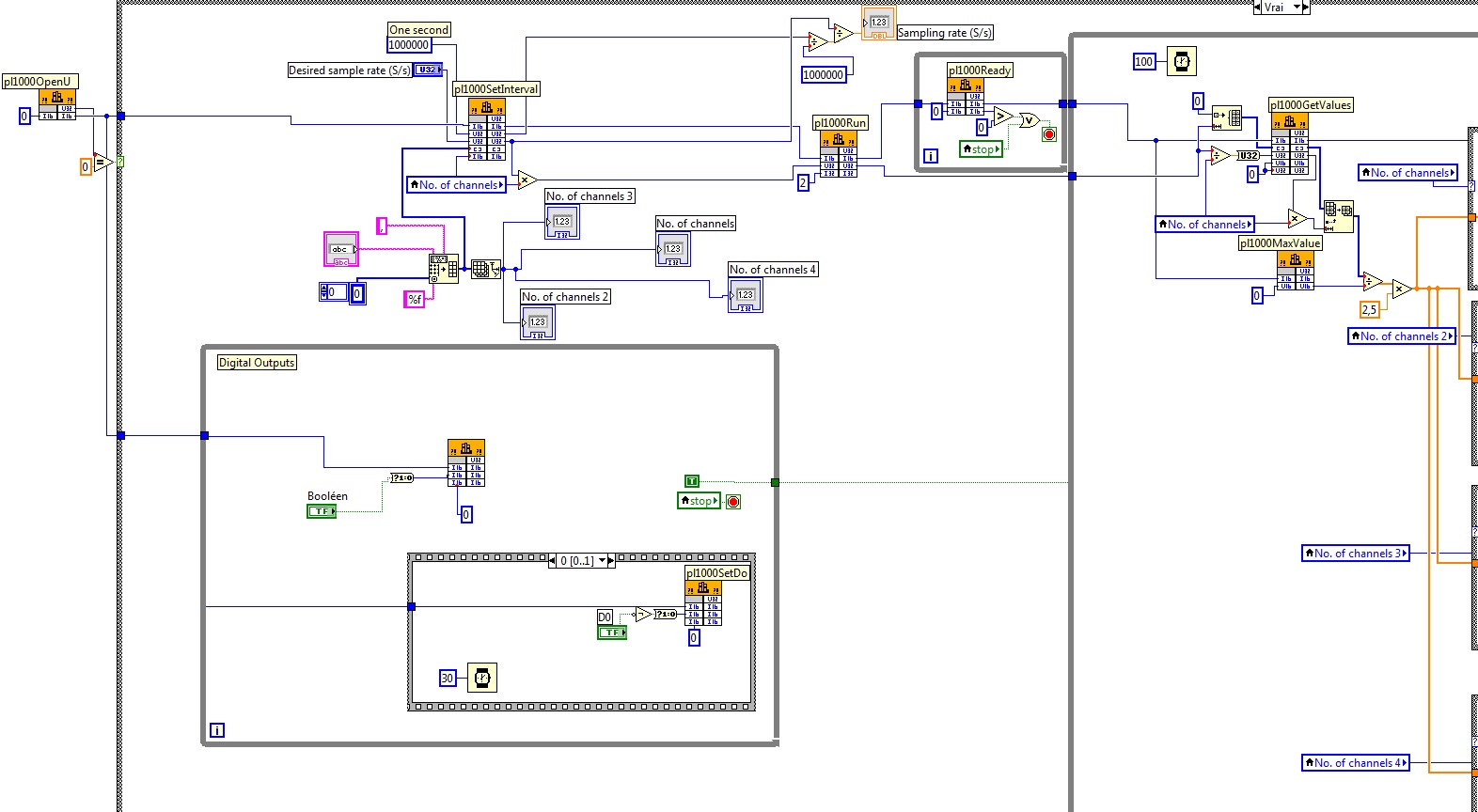
Task: Select the Spreadsheet String To Array node
Action: [444, 268]
